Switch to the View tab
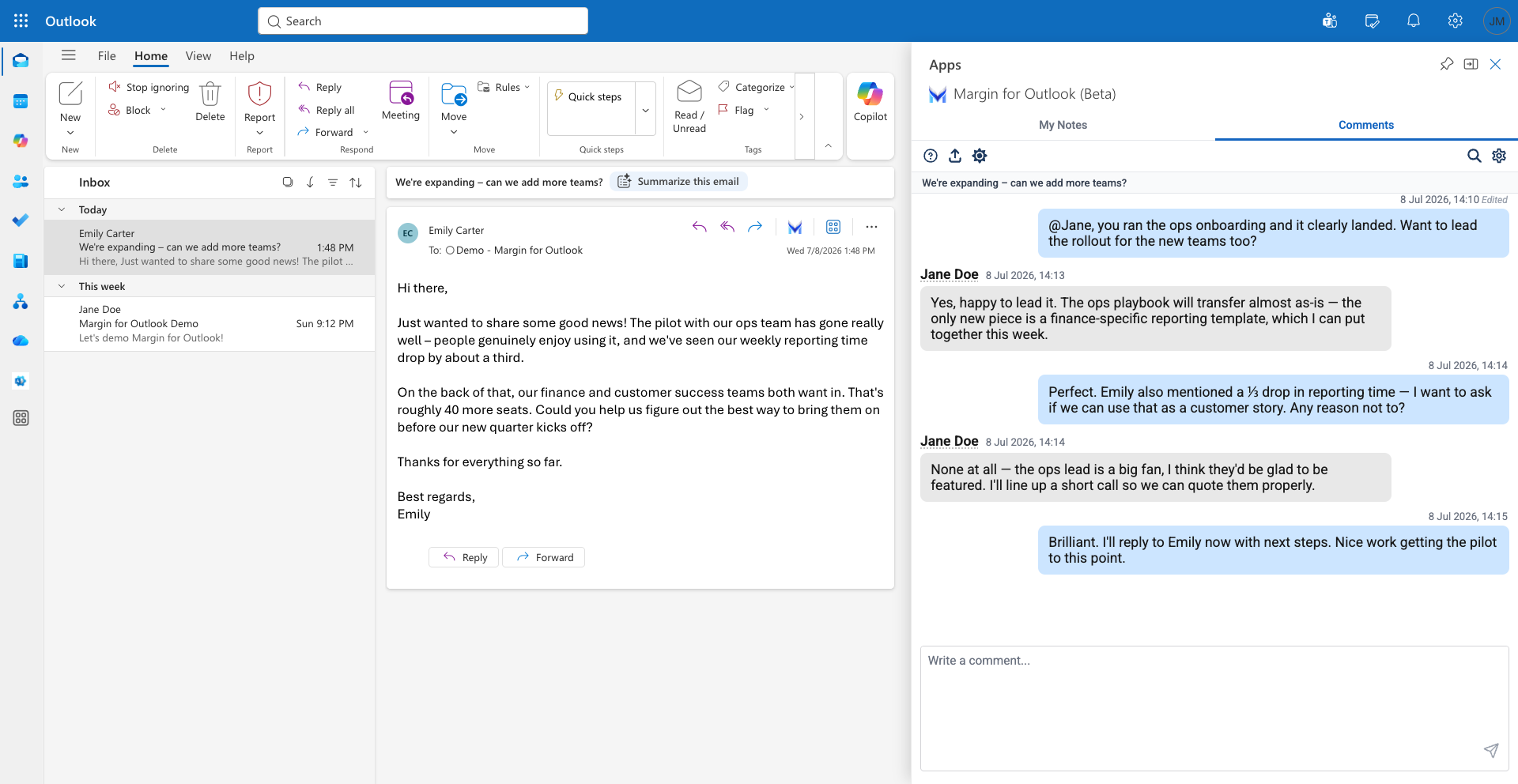Image resolution: width=1518 pixels, height=784 pixels. tap(198, 56)
